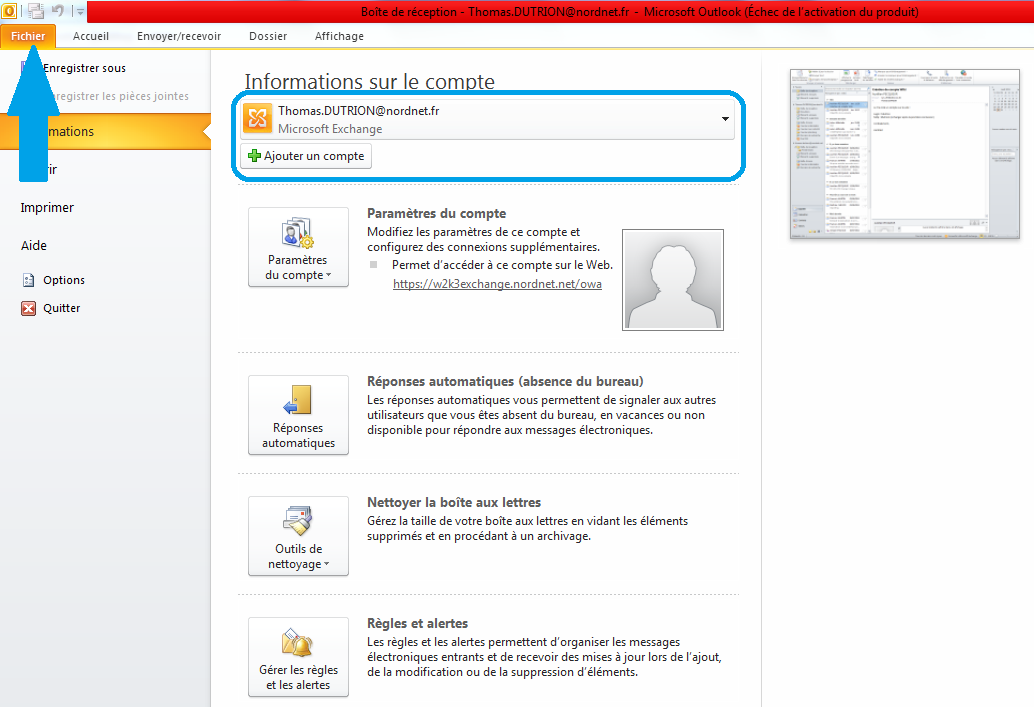Click the Paramètres du compte heading

(x=437, y=214)
